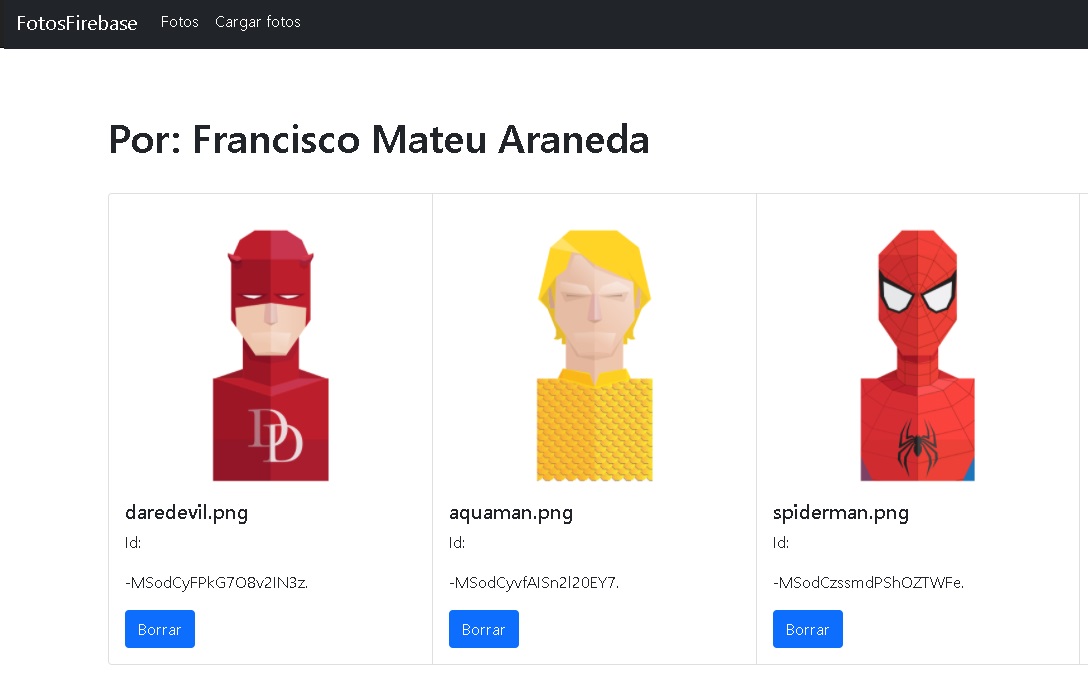
Task: Go to the Cargar fotos page
Action: click(x=258, y=22)
